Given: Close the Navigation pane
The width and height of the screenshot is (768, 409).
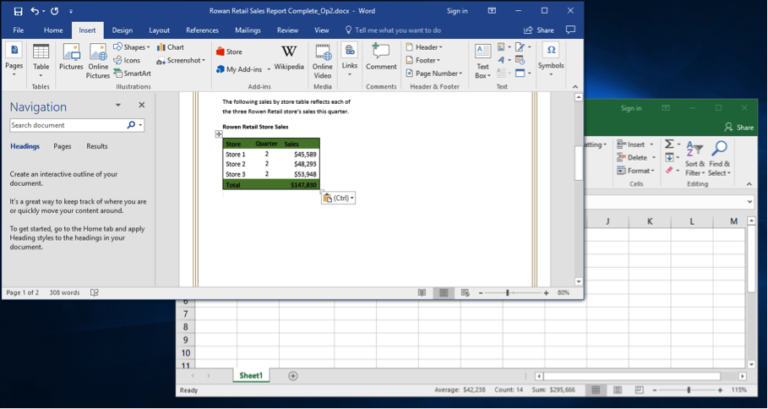Looking at the screenshot, I should (142, 105).
